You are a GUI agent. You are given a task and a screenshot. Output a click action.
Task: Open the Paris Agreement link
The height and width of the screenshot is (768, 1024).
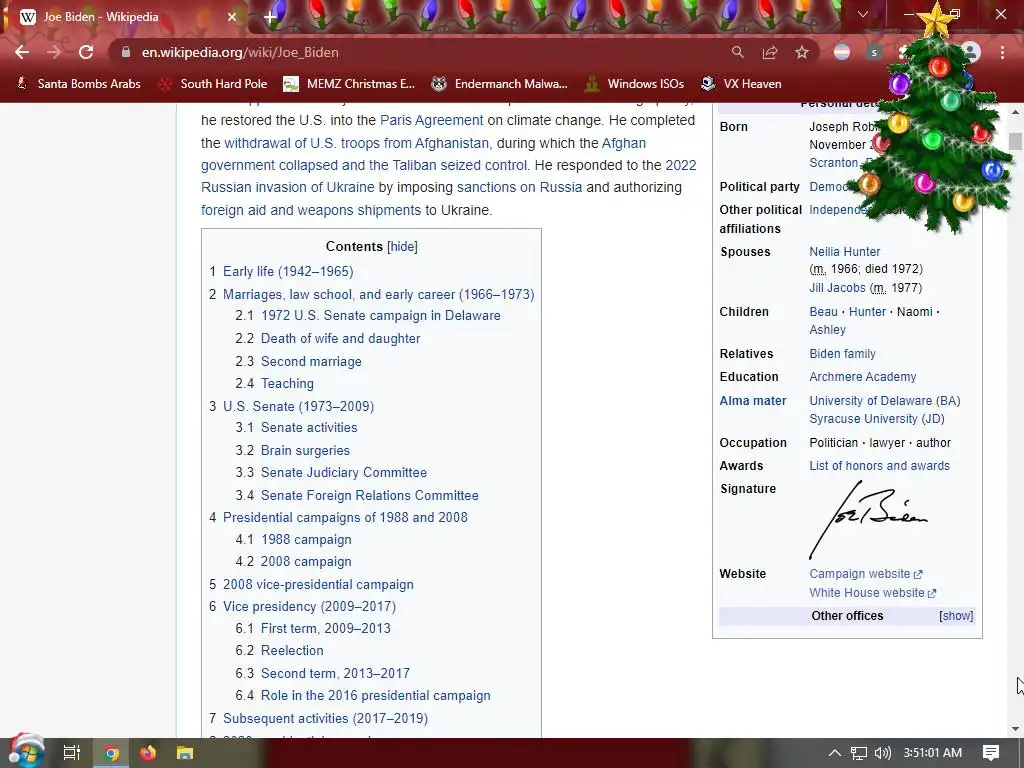point(432,120)
